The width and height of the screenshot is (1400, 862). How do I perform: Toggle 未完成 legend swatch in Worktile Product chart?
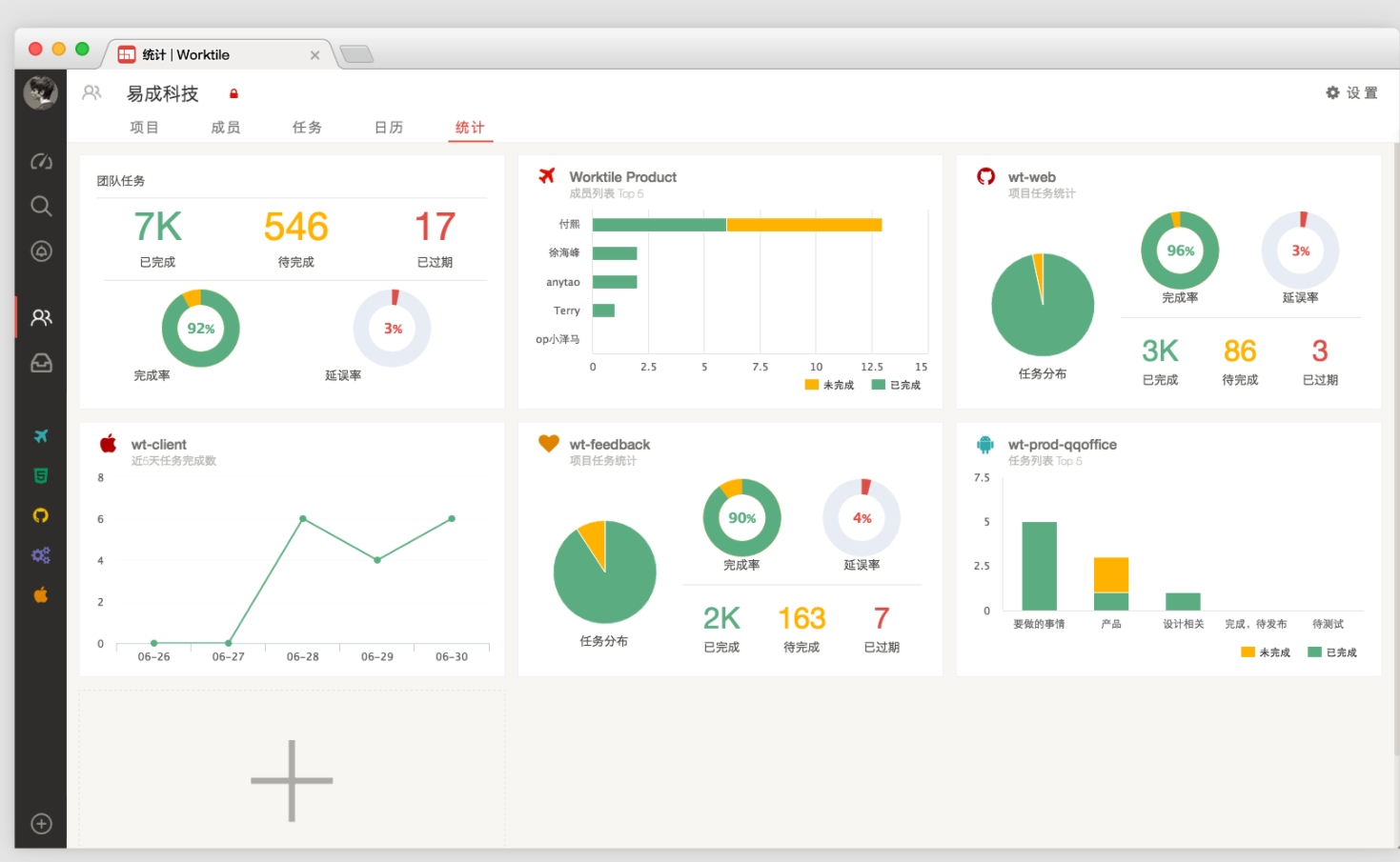click(x=812, y=385)
